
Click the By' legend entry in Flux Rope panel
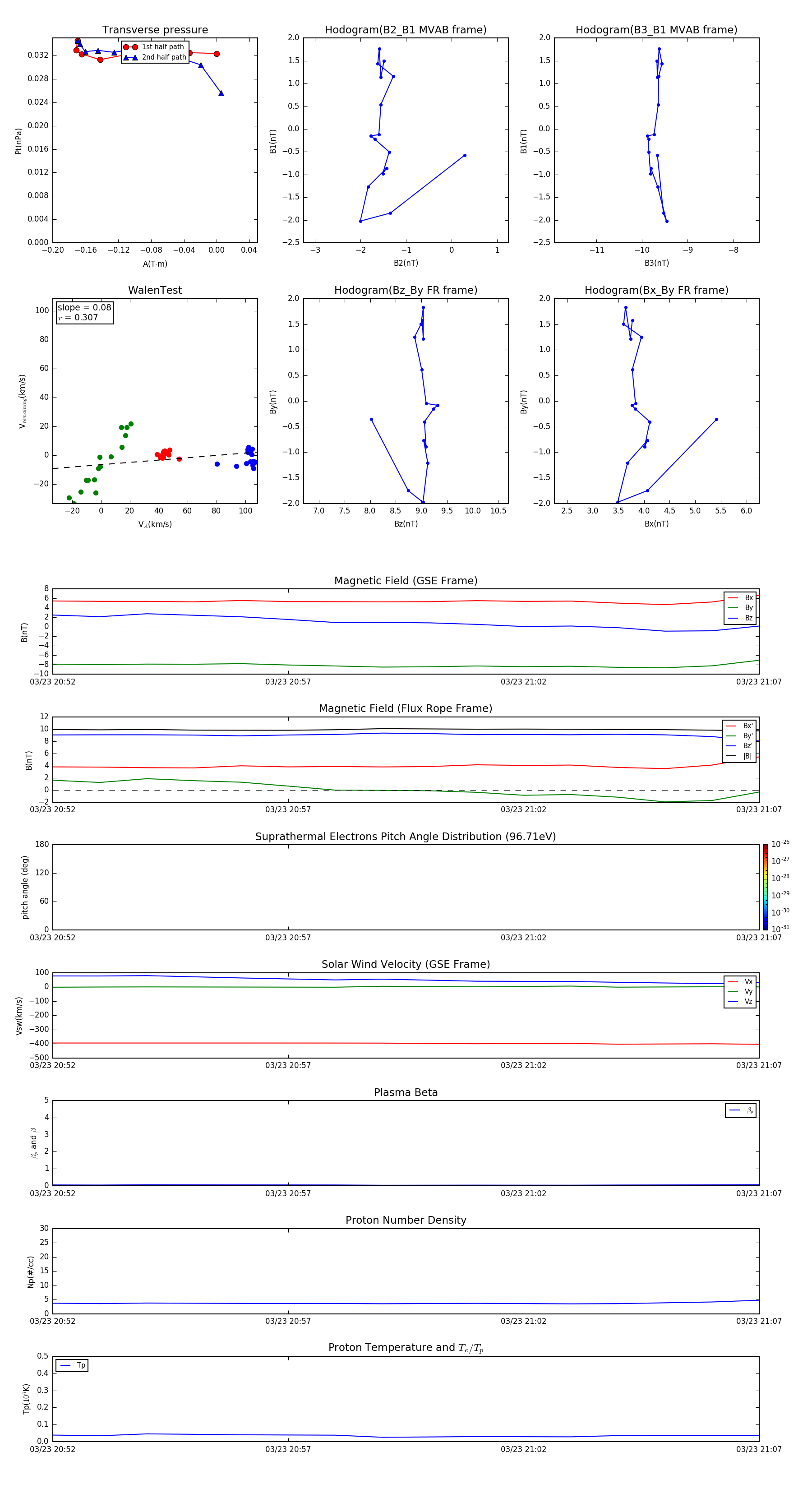click(740, 736)
